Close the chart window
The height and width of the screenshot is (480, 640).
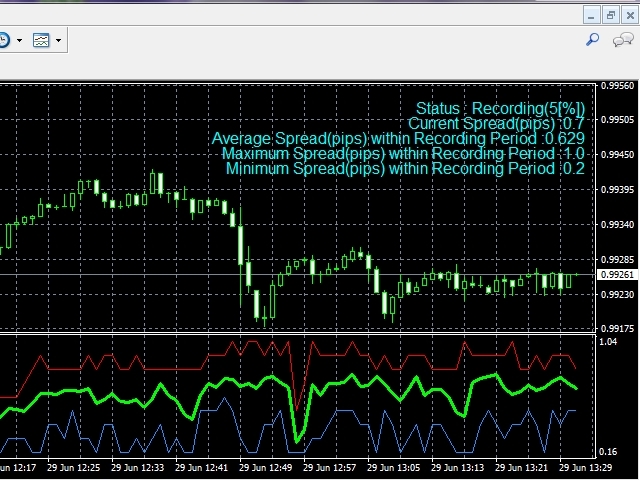pyautogui.click(x=630, y=16)
